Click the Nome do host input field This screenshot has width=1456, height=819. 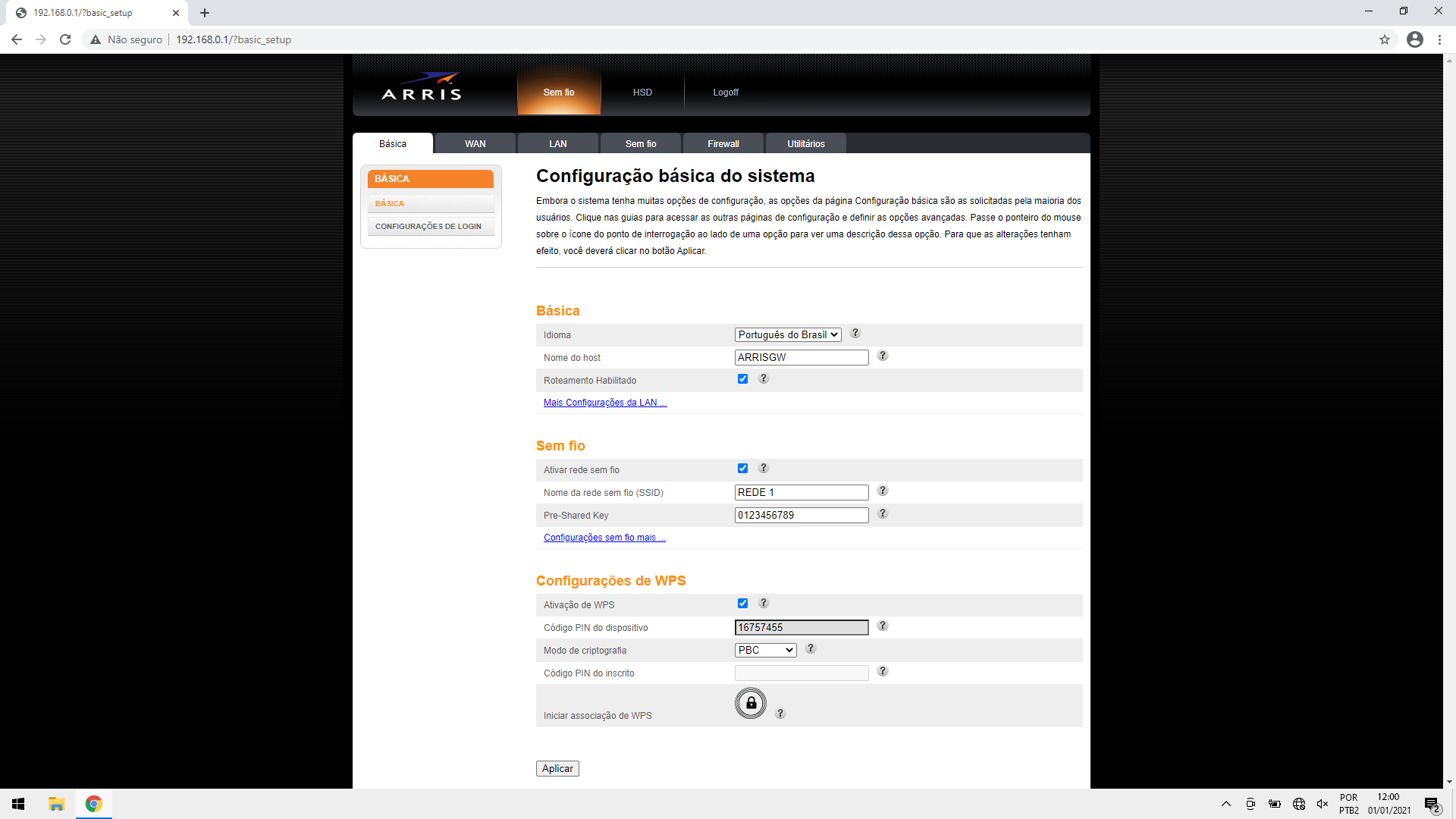tap(802, 357)
